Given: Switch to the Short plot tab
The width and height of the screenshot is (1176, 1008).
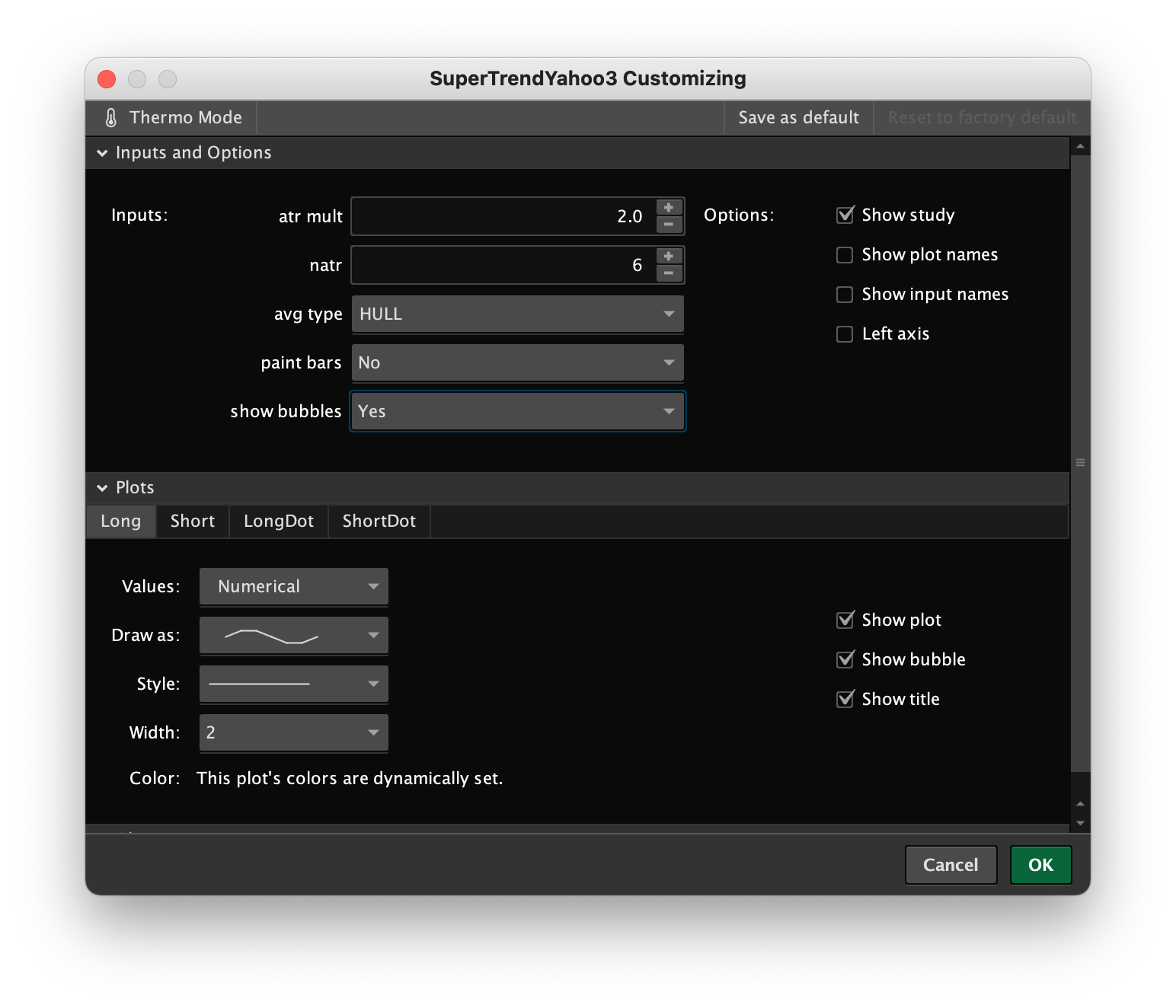Looking at the screenshot, I should point(193,522).
